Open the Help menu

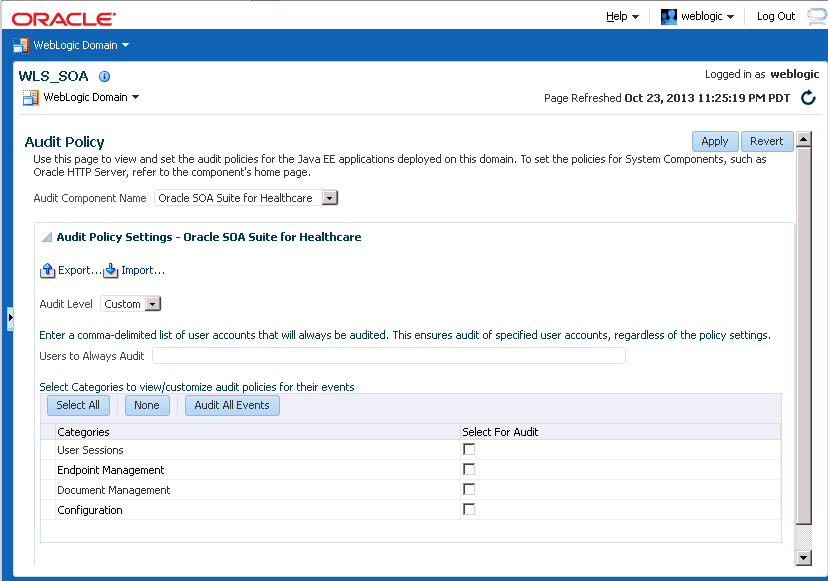coord(622,16)
